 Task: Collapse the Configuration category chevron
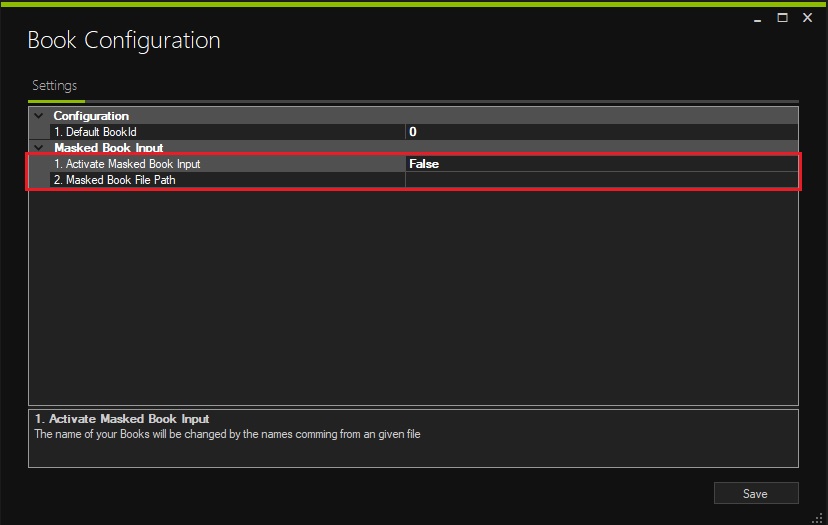point(39,116)
